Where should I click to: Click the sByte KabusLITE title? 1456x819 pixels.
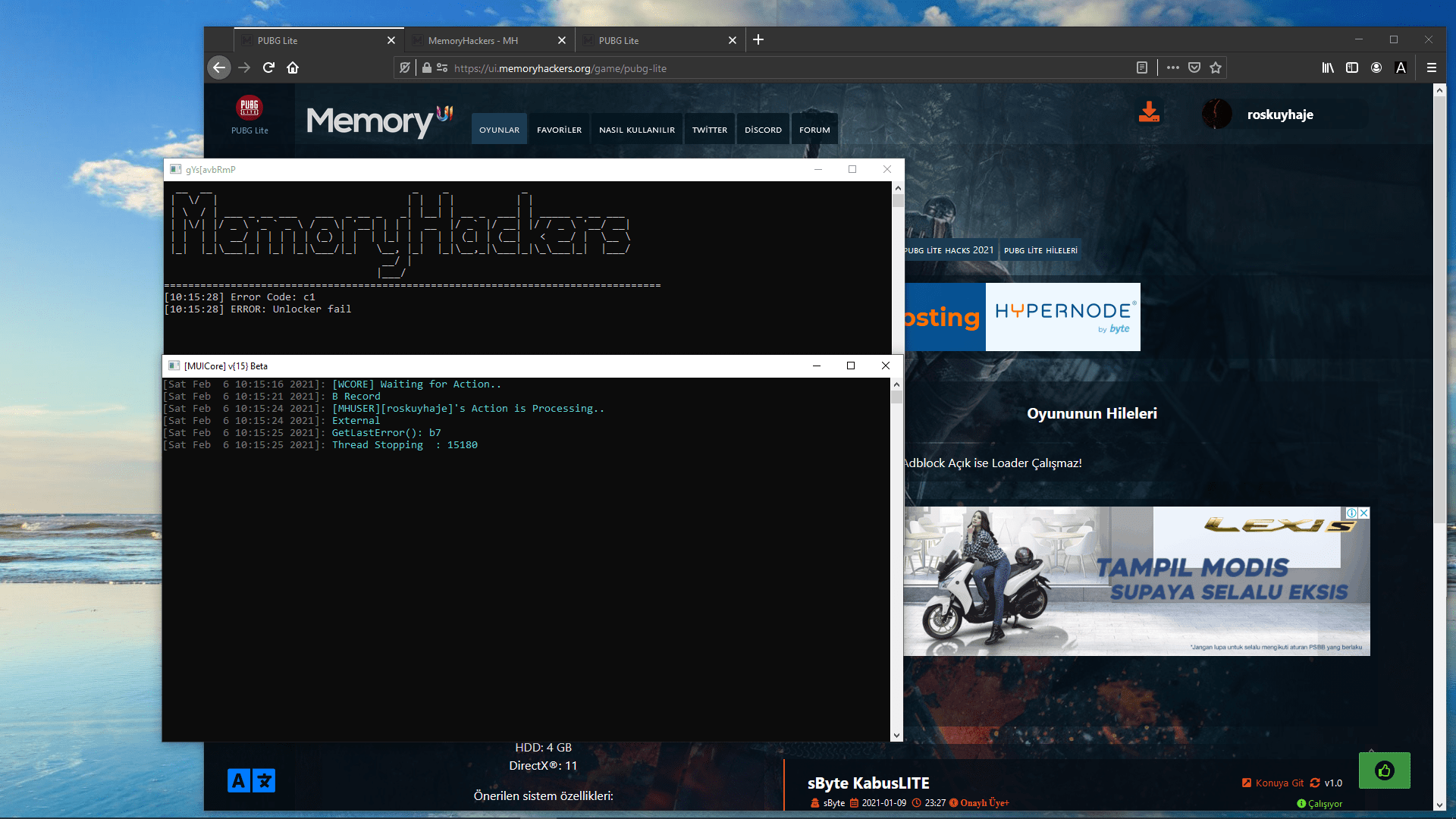868,783
